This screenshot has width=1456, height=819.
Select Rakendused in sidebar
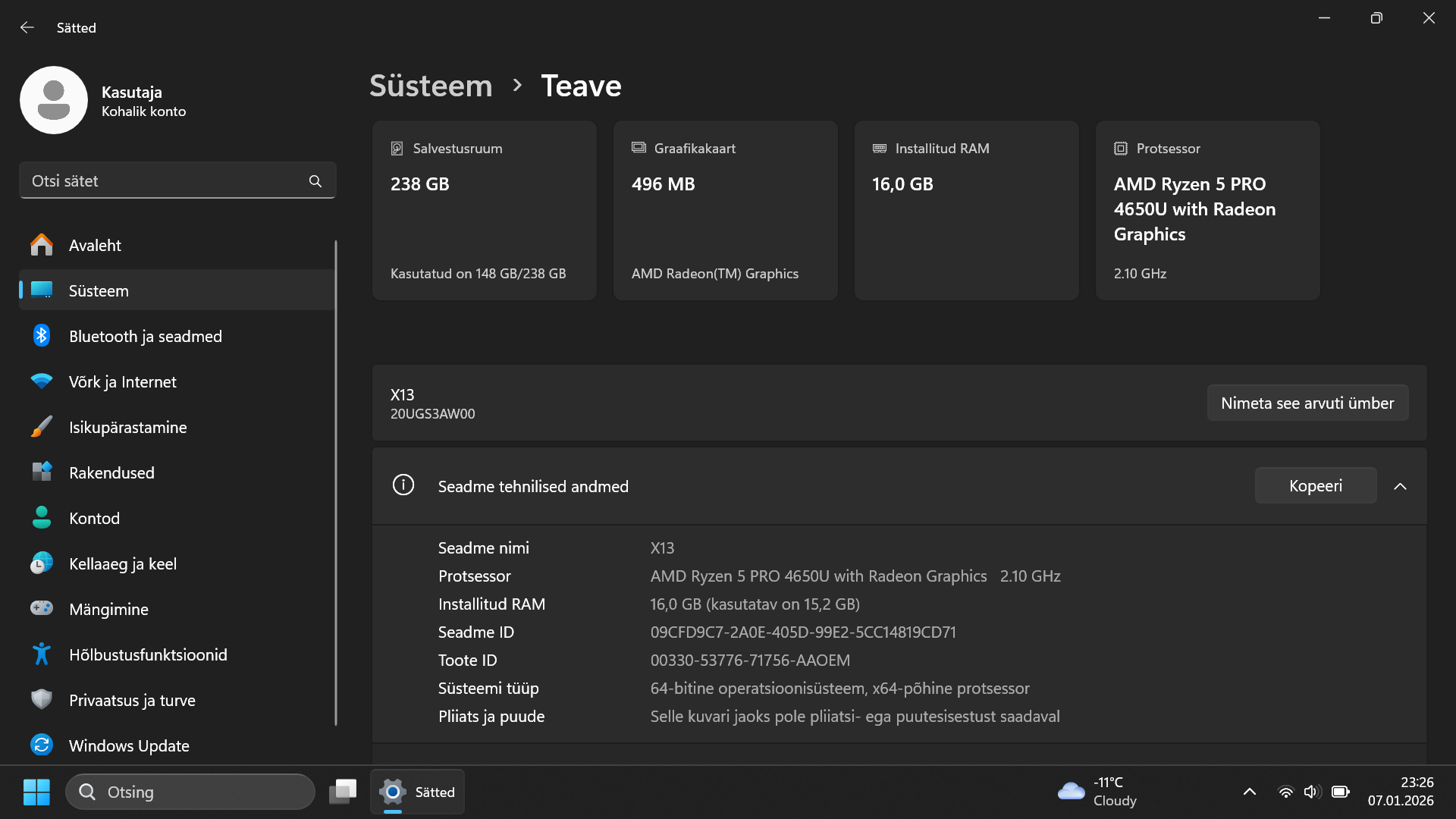point(111,472)
